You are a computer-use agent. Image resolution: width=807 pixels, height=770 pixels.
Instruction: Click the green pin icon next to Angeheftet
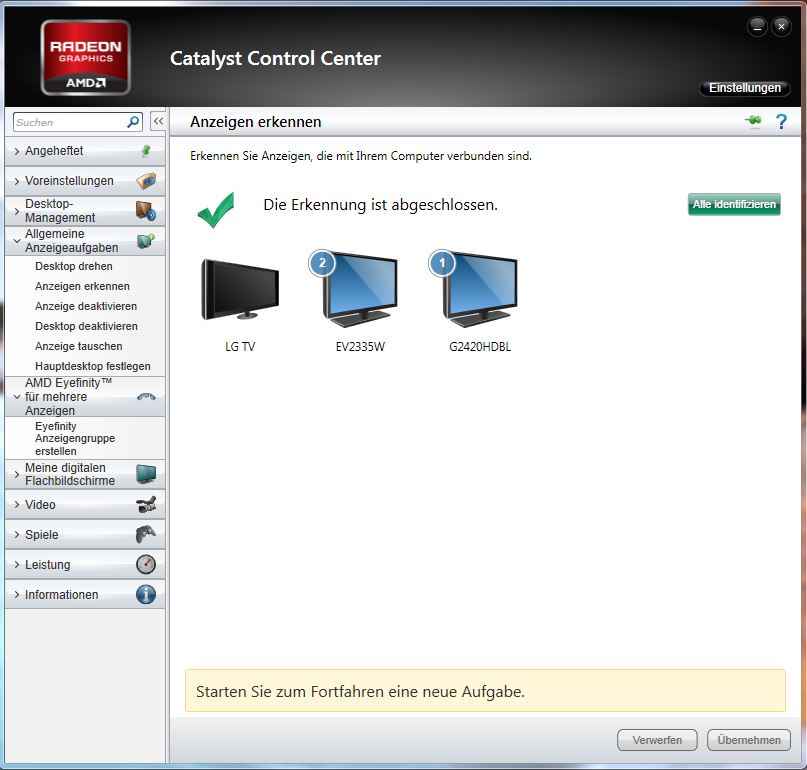[x=146, y=151]
